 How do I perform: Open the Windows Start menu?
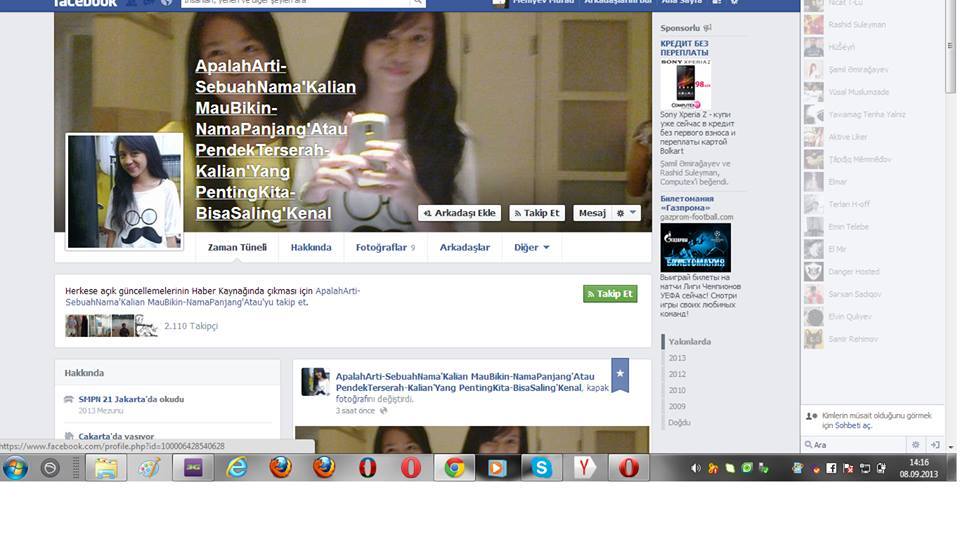click(15, 469)
